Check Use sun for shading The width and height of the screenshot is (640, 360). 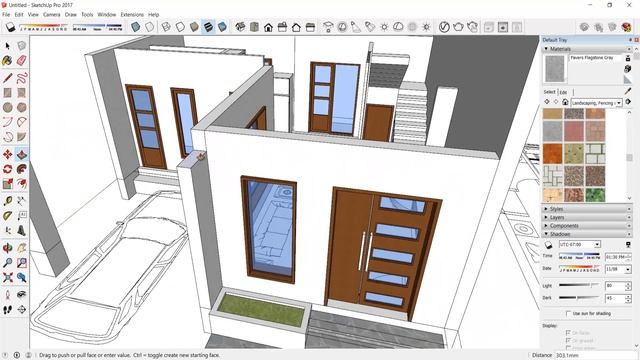coord(568,313)
